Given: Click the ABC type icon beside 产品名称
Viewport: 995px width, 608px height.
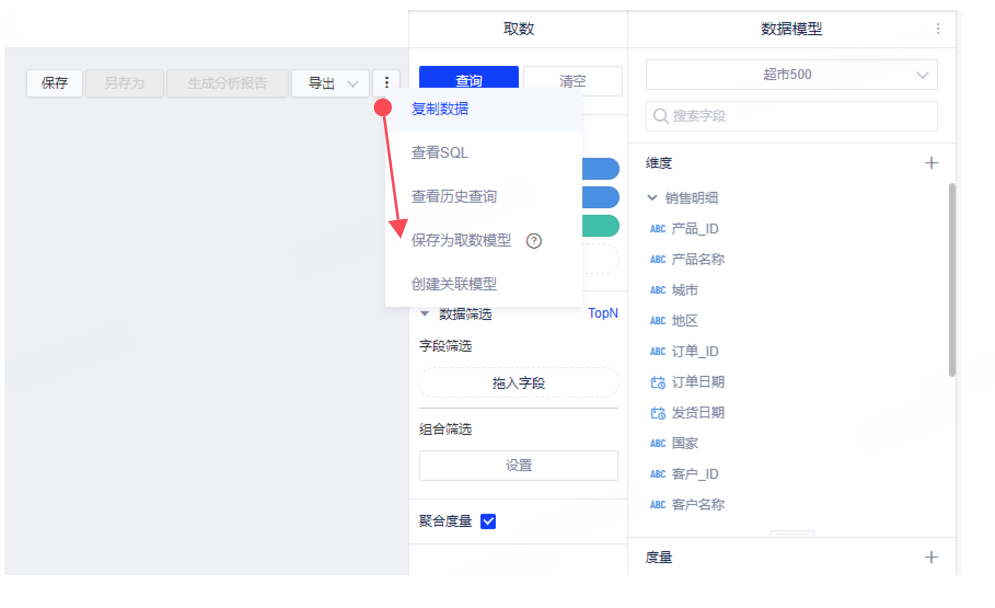Looking at the screenshot, I should click(x=657, y=260).
